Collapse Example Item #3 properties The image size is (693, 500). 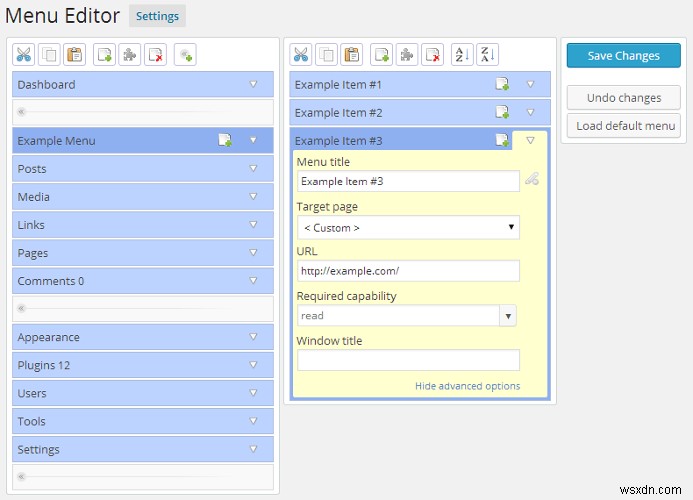point(530,141)
